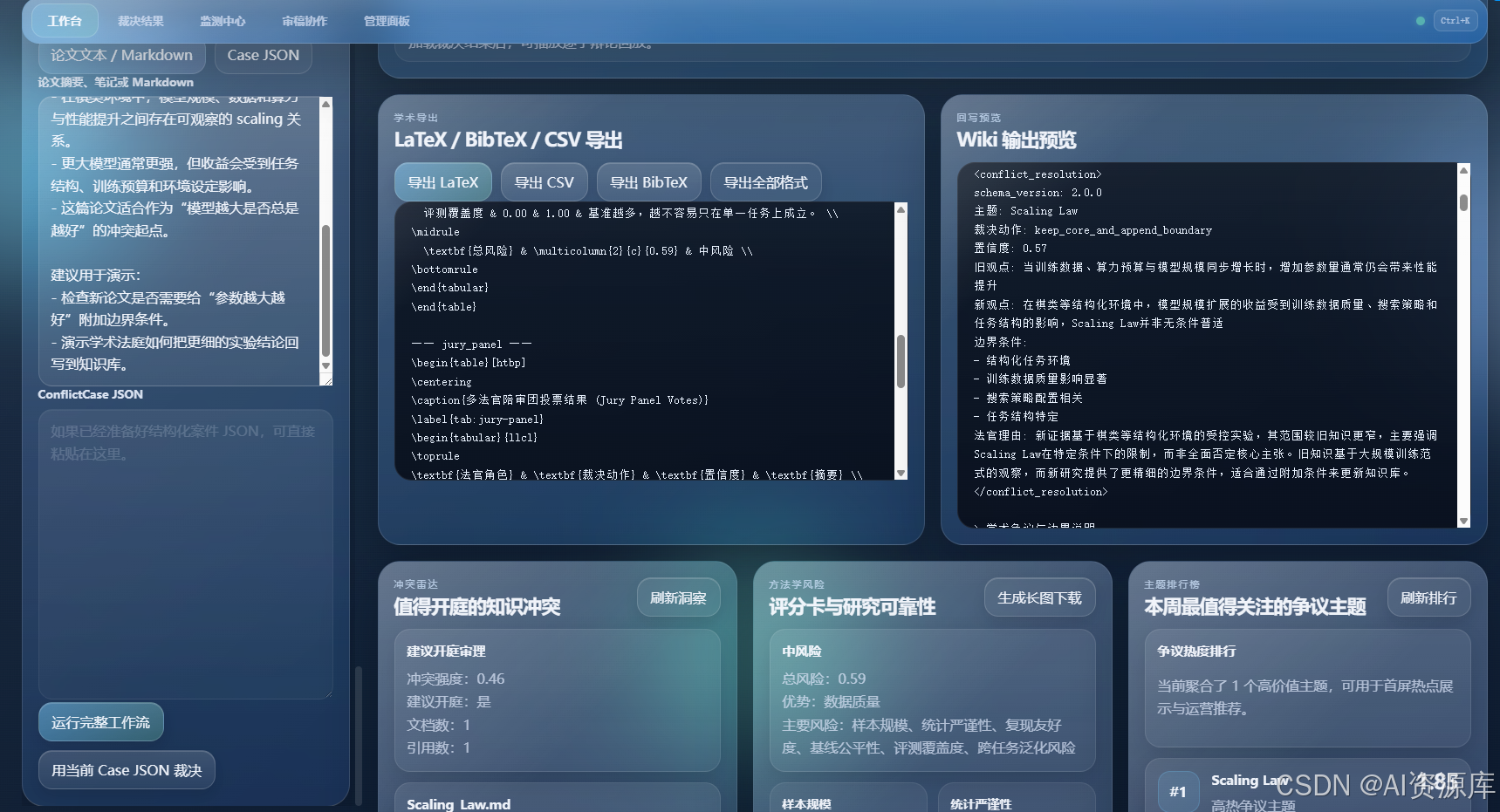Click the 生成长图下载 button
Image resolution: width=1500 pixels, height=812 pixels.
click(x=1039, y=597)
